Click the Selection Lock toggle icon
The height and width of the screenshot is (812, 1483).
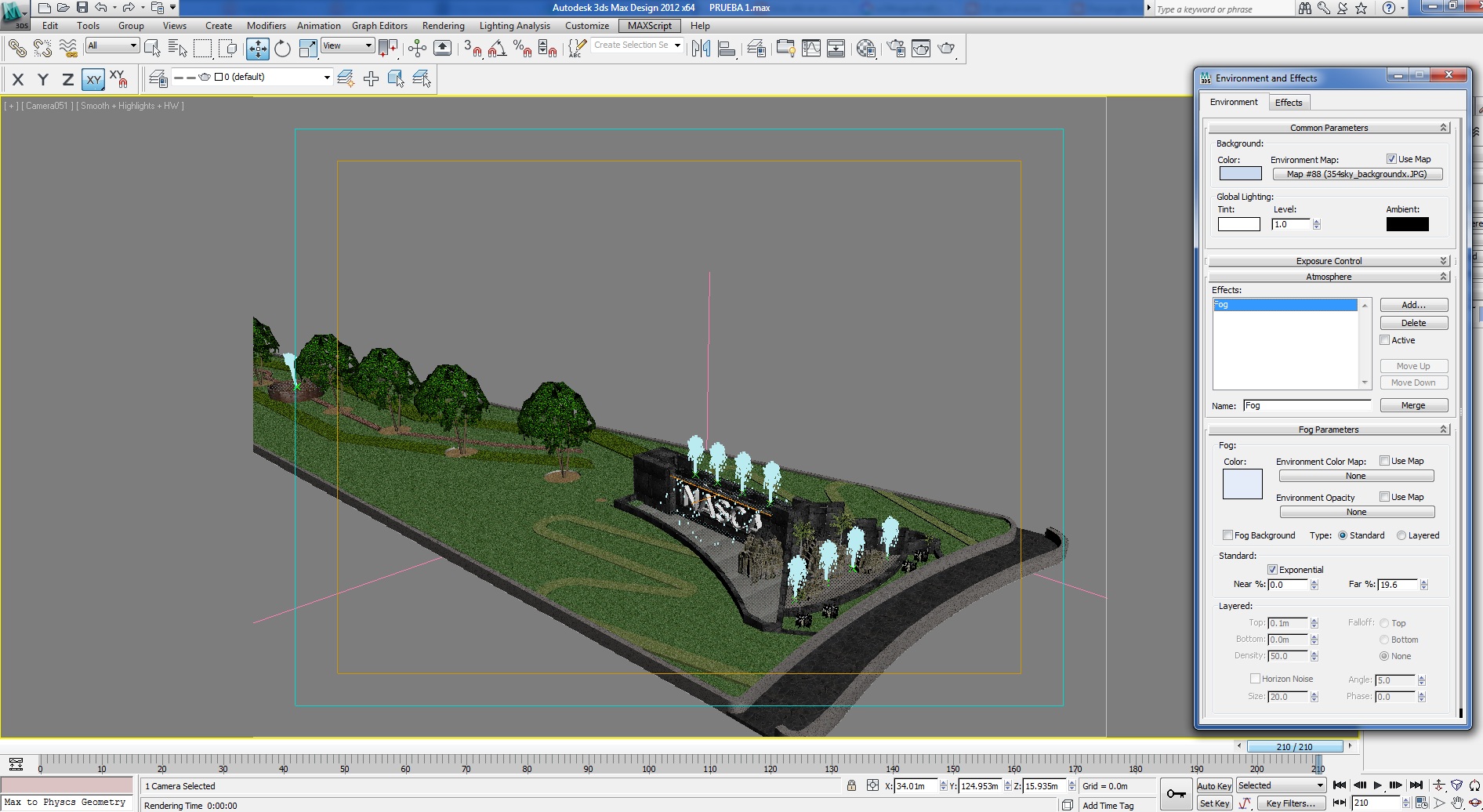(851, 785)
